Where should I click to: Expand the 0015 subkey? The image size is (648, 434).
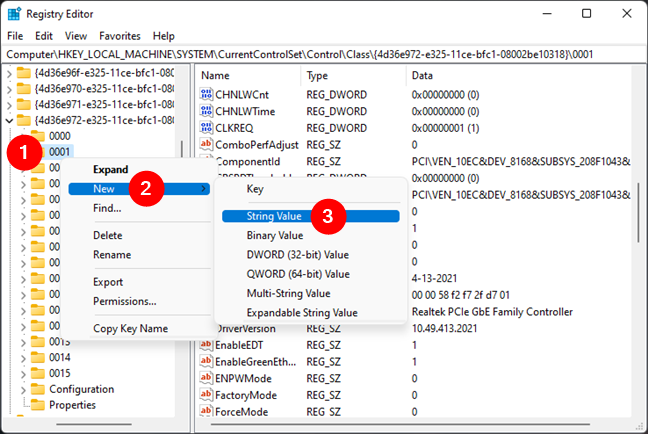23,374
